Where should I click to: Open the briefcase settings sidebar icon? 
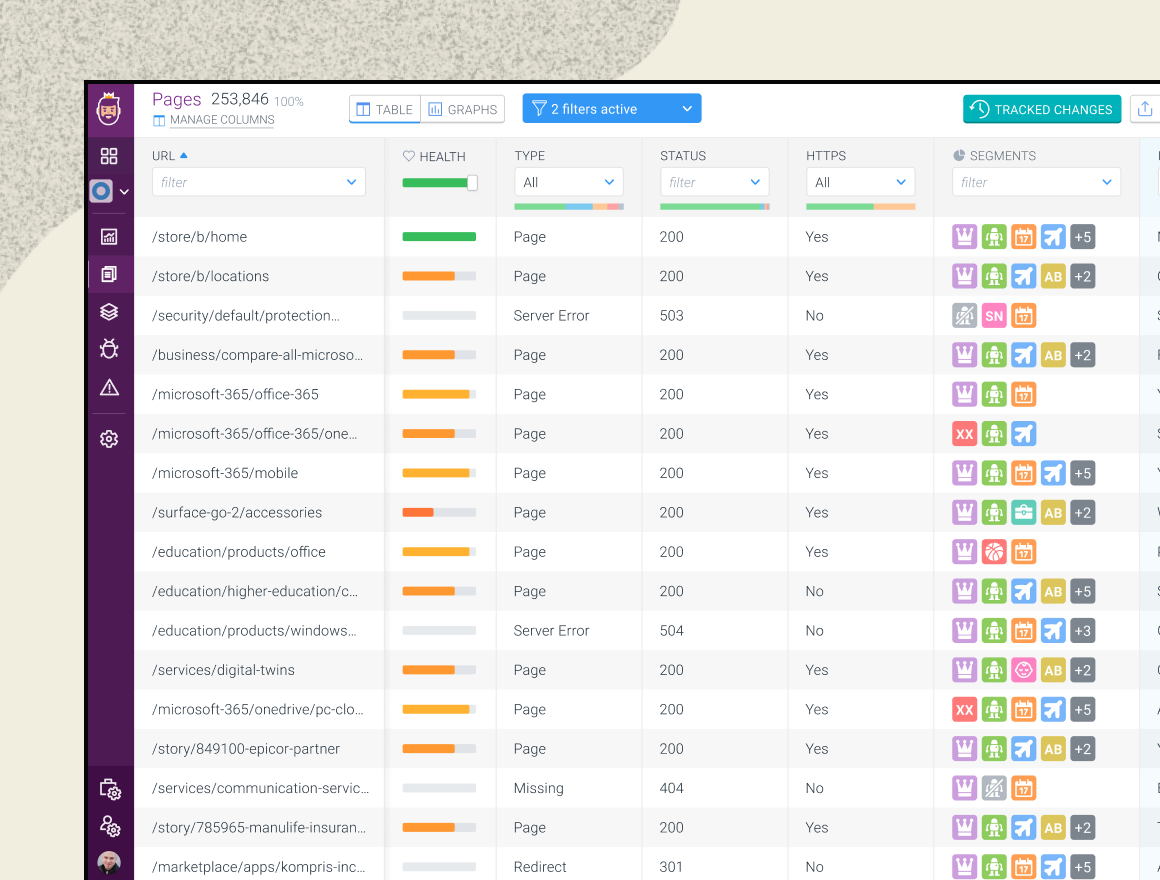coord(110,790)
